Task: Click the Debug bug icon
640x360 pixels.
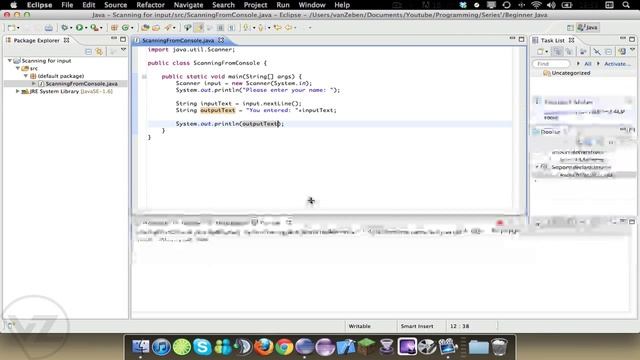Action: (x=64, y=28)
